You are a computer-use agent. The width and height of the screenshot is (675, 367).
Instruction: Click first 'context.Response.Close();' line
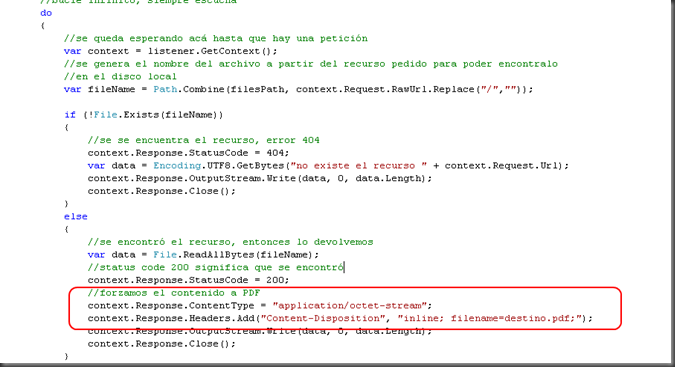pos(161,191)
